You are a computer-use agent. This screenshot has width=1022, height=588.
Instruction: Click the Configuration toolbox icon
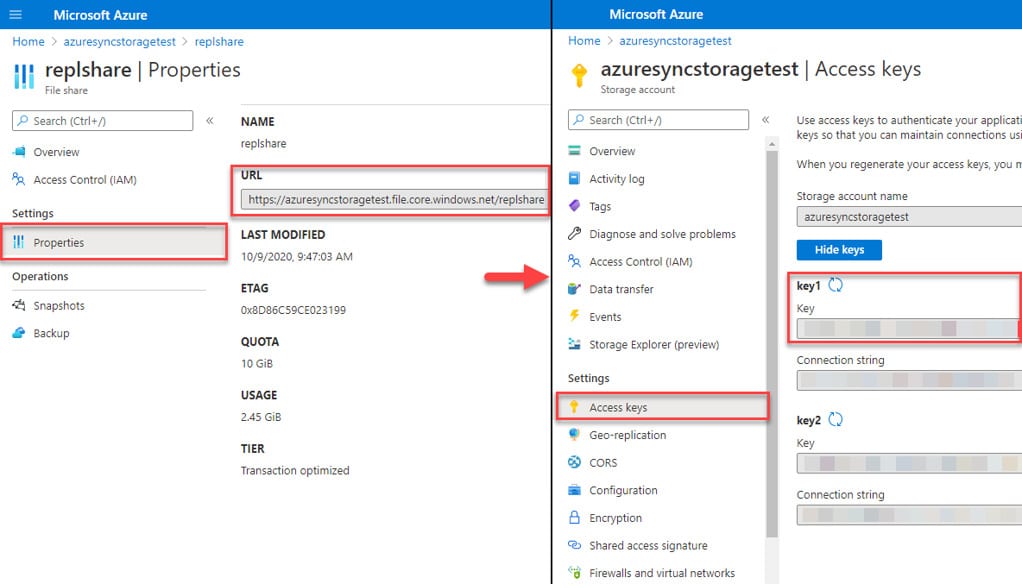click(x=574, y=490)
